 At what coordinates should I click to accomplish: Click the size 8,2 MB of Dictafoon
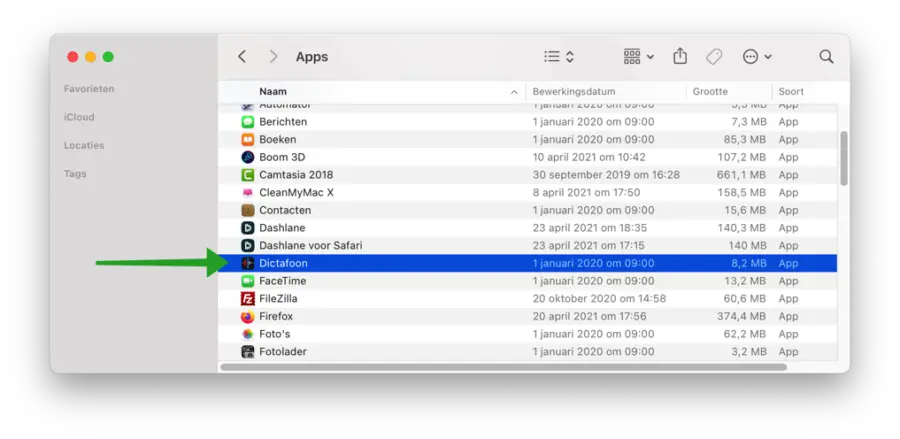pos(748,263)
